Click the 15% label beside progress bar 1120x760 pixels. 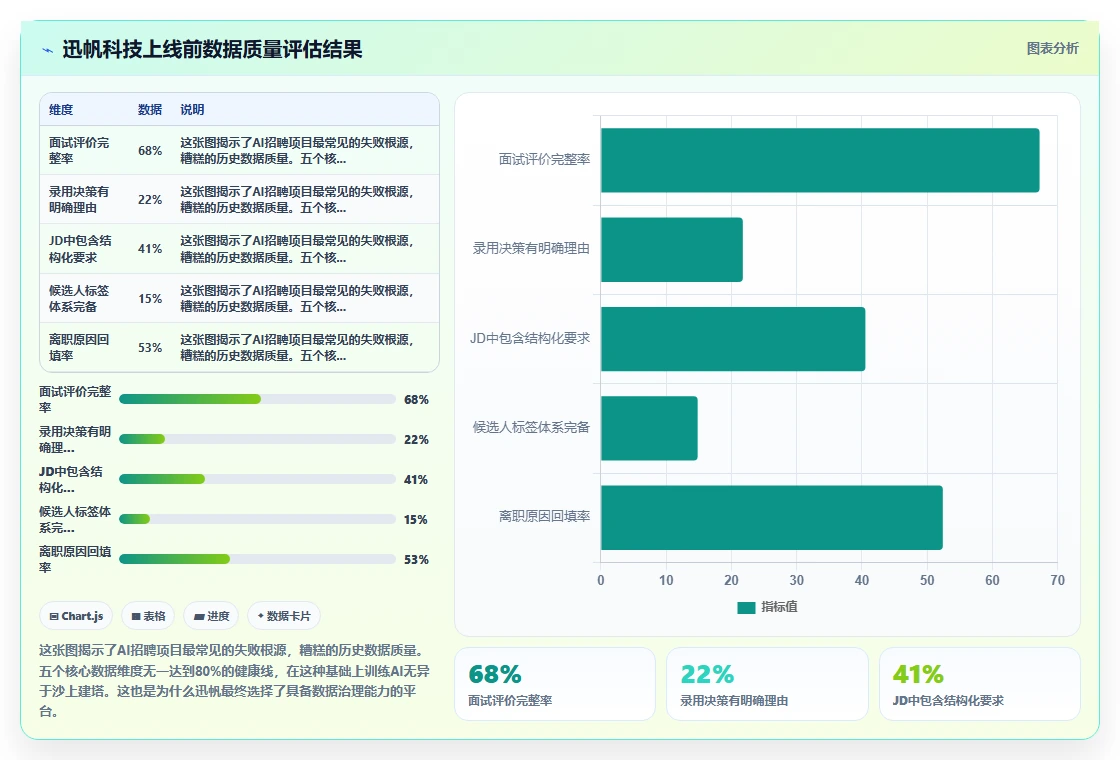[x=416, y=519]
